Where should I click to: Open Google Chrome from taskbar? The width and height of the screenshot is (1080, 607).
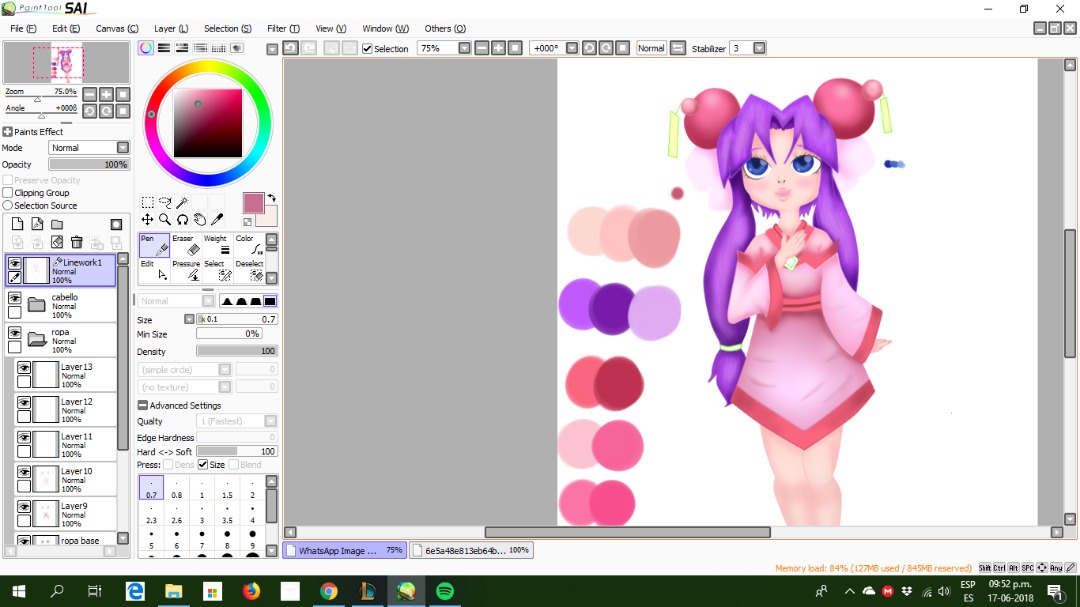[x=329, y=591]
